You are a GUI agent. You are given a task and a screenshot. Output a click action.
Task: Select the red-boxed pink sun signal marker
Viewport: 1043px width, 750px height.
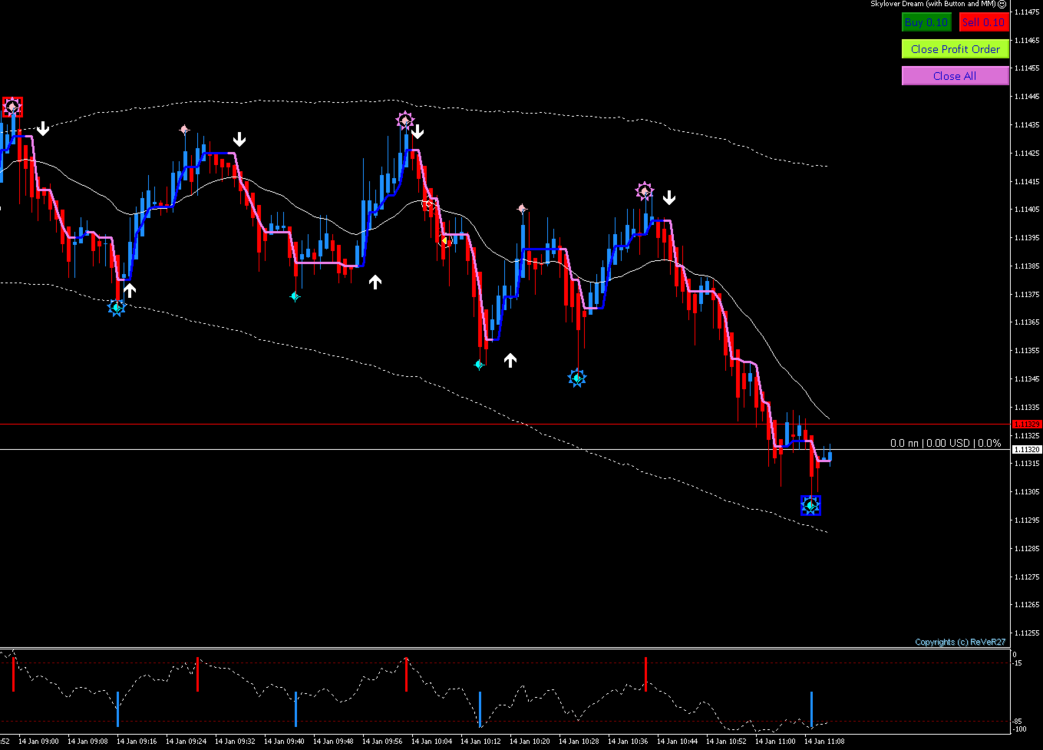[x=13, y=106]
